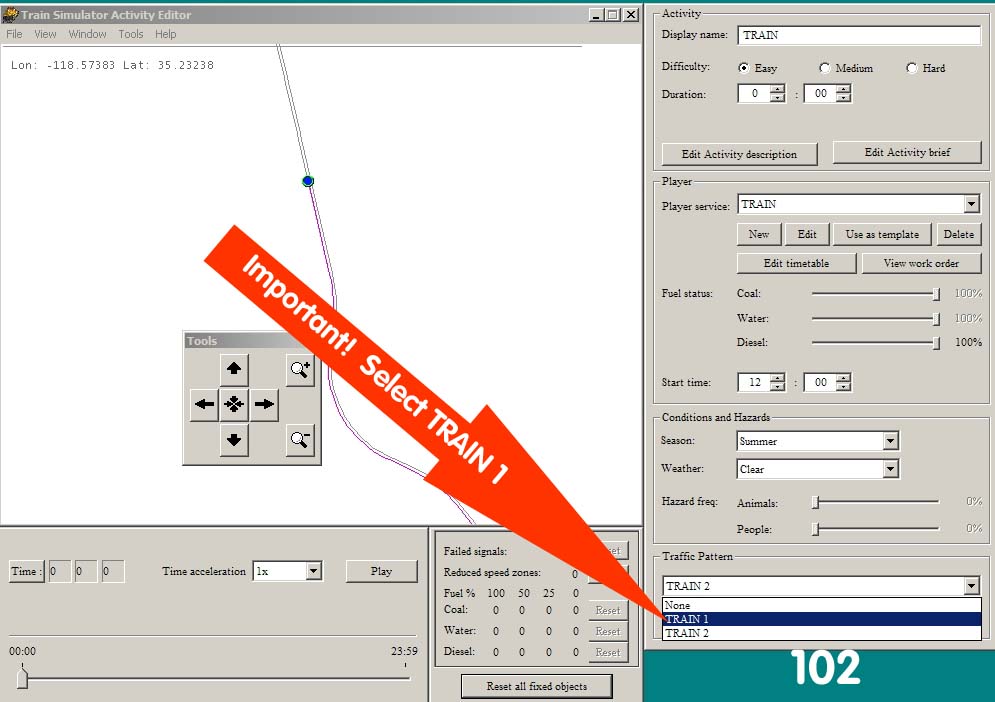Screen dimensions: 995x702
Task: Decrease the Start time minutes spinner
Action: 843,387
